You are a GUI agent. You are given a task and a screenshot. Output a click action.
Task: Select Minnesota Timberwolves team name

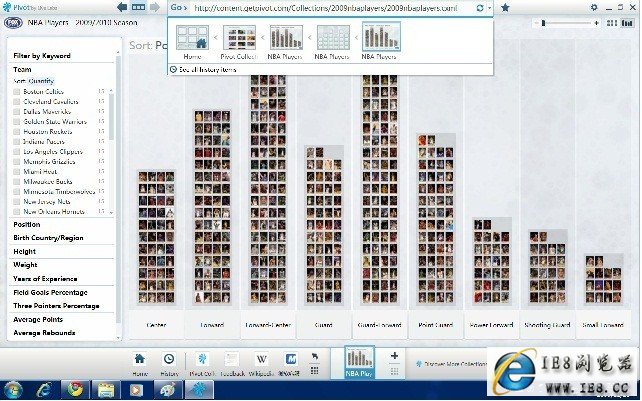click(59, 192)
